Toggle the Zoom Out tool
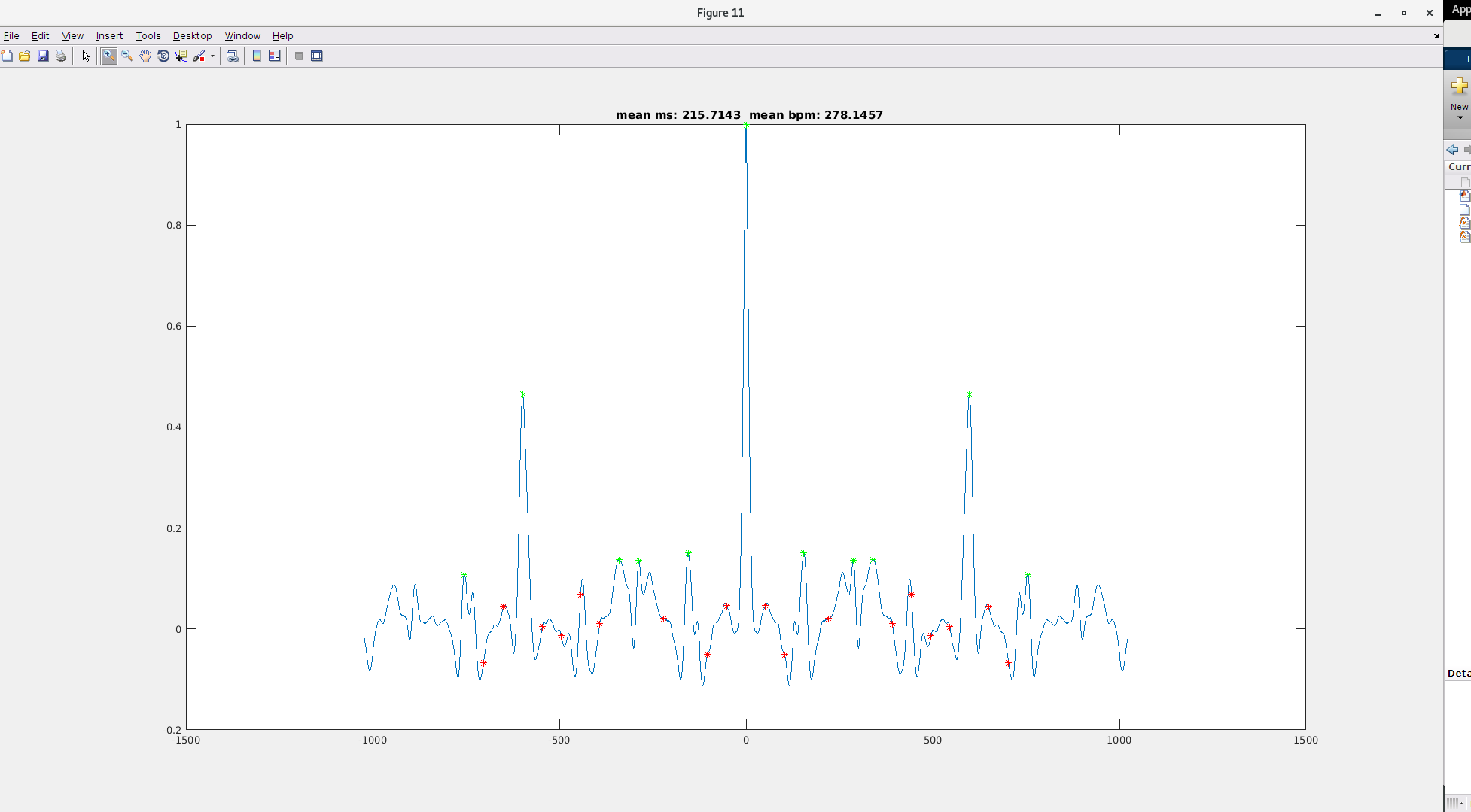This screenshot has width=1471, height=812. 127,56
